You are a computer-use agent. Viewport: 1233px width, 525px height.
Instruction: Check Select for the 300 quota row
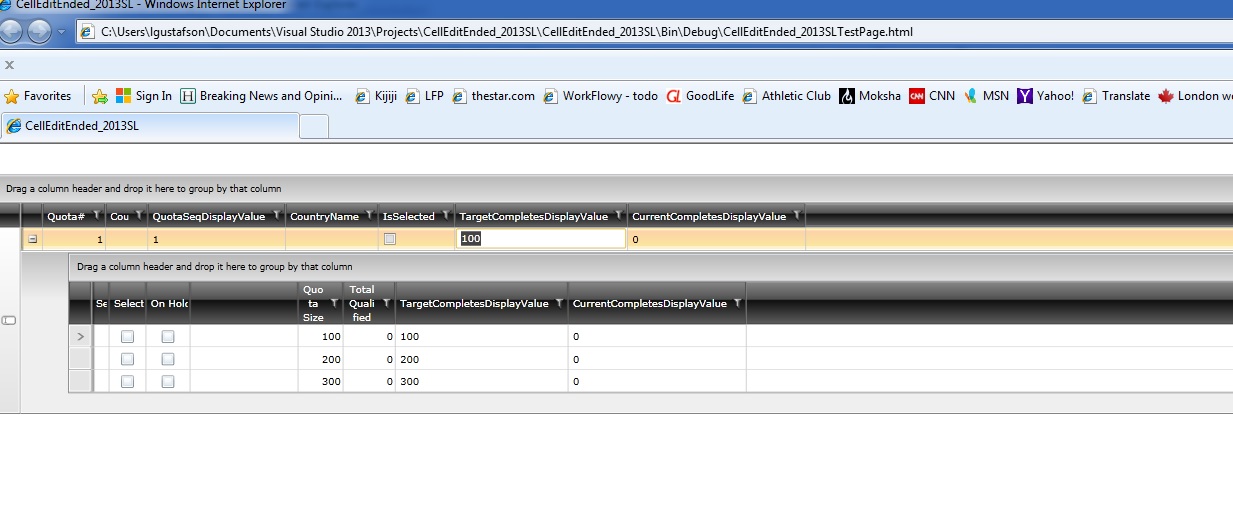click(127, 381)
